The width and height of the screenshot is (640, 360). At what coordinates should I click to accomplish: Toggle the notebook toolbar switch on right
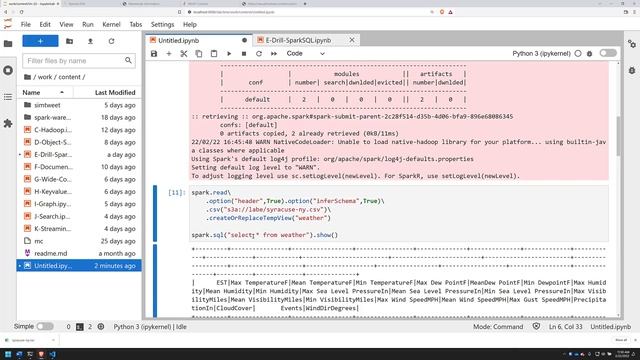608,53
